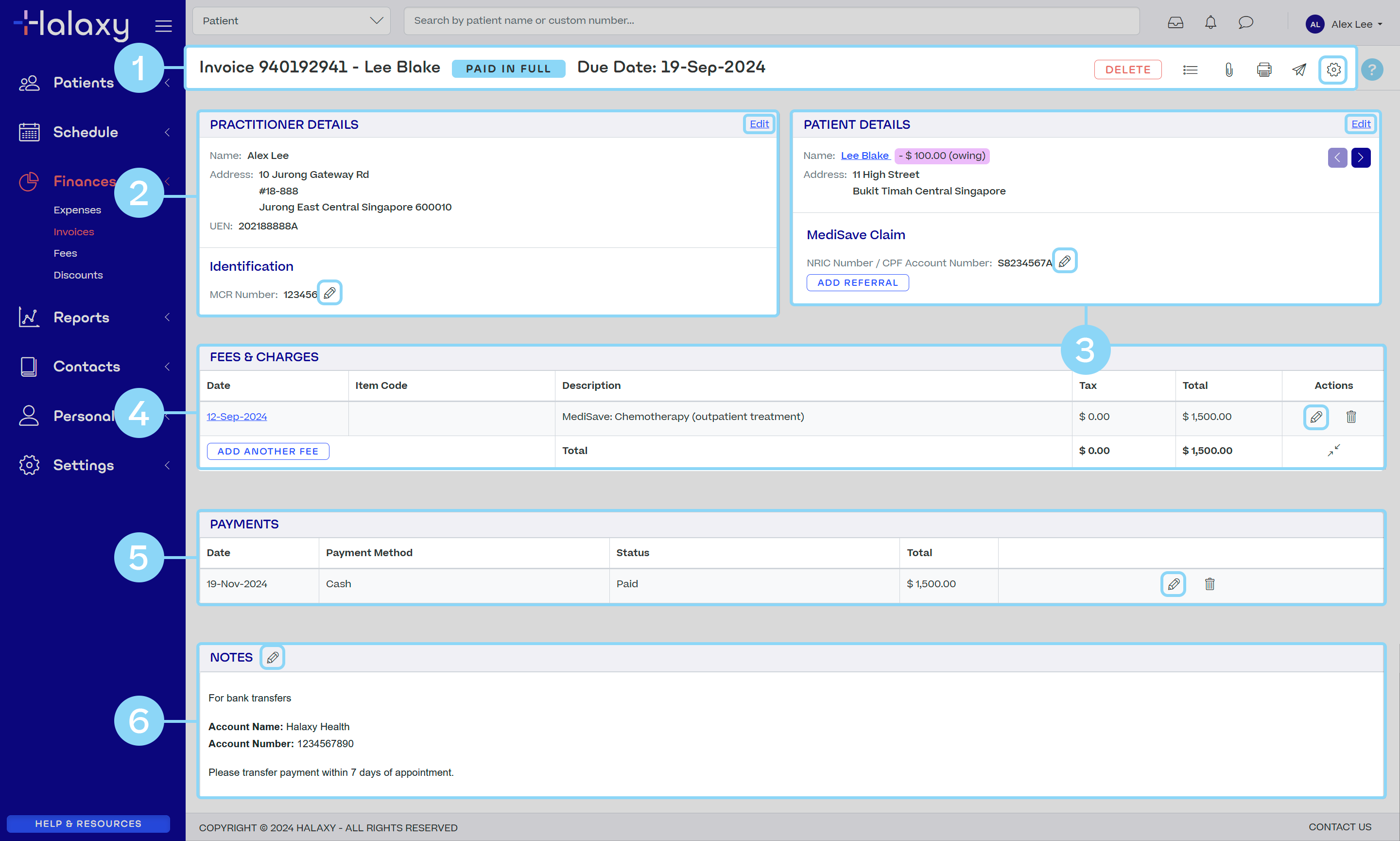The image size is (1400, 841).
Task: Go to next patient invoice arrow
Action: (x=1360, y=158)
